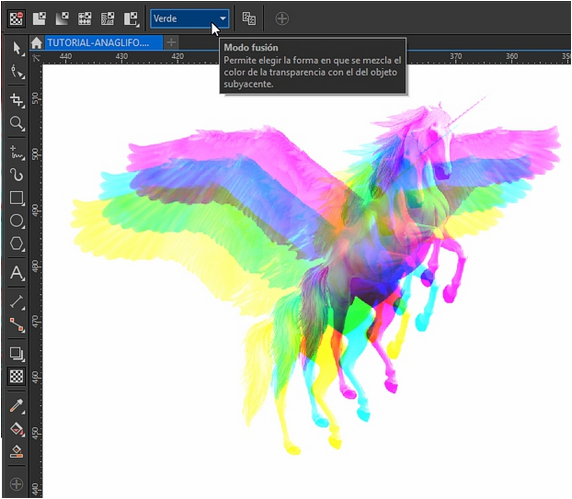Image resolution: width=572 pixels, height=499 pixels.
Task: Select the Drop Shadow tool
Action: (x=17, y=353)
